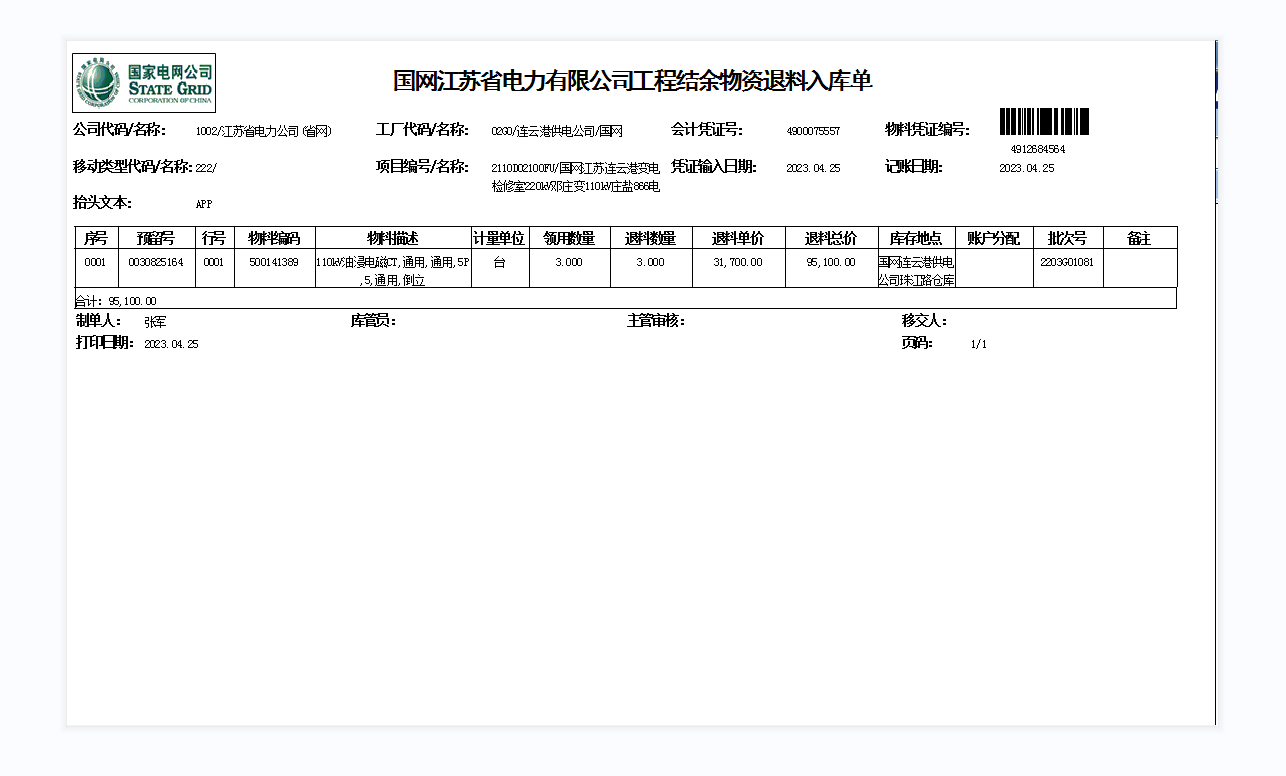The height and width of the screenshot is (776, 1286).
Task: Select reservation number cell 0030825164
Action: pos(156,262)
